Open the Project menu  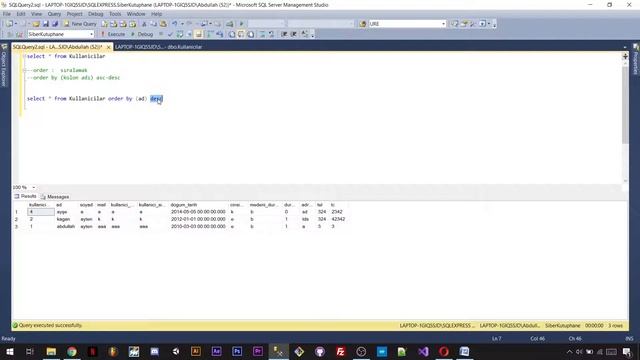(75, 14)
